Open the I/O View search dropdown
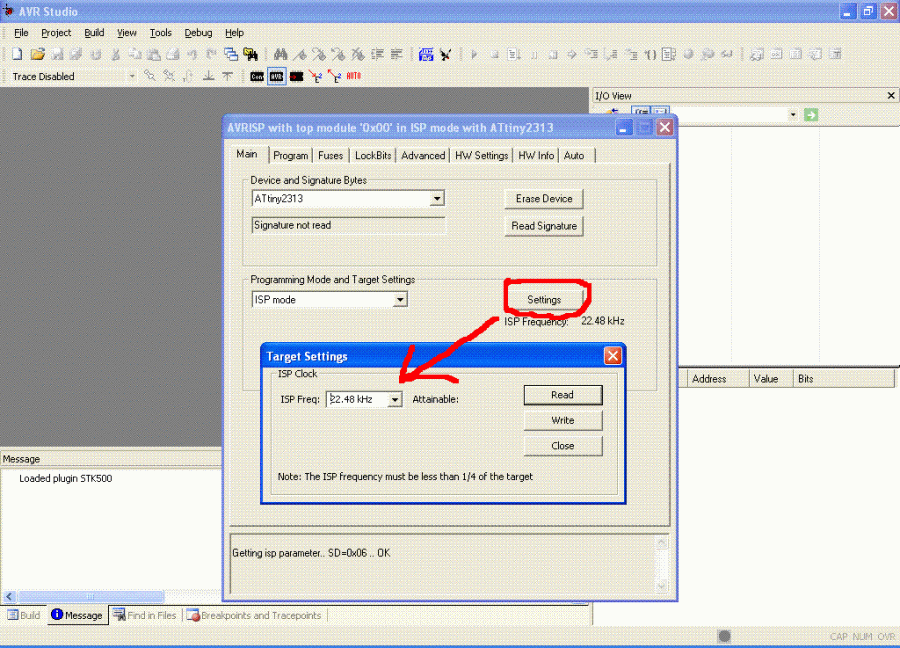The width and height of the screenshot is (900, 648). pos(793,115)
